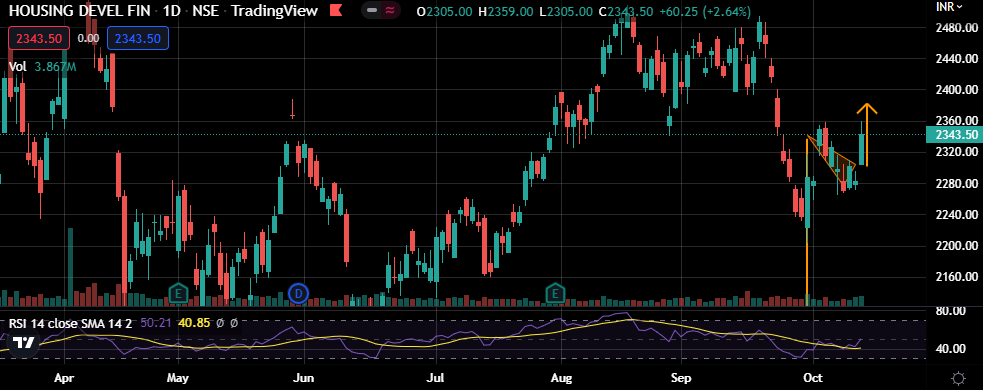
Task: Click the 2440.00 price axis label
Action: point(956,59)
